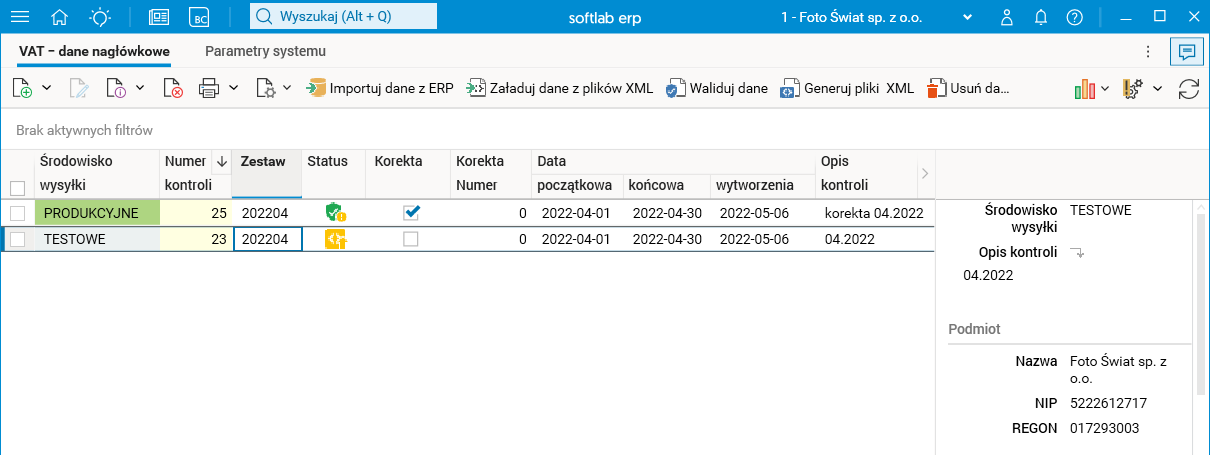Click the refresh icon in toolbar
Viewport: 1210px width, 455px height.
[1189, 89]
